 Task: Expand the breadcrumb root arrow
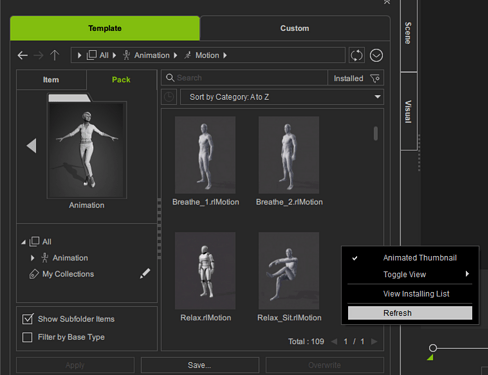click(x=79, y=55)
